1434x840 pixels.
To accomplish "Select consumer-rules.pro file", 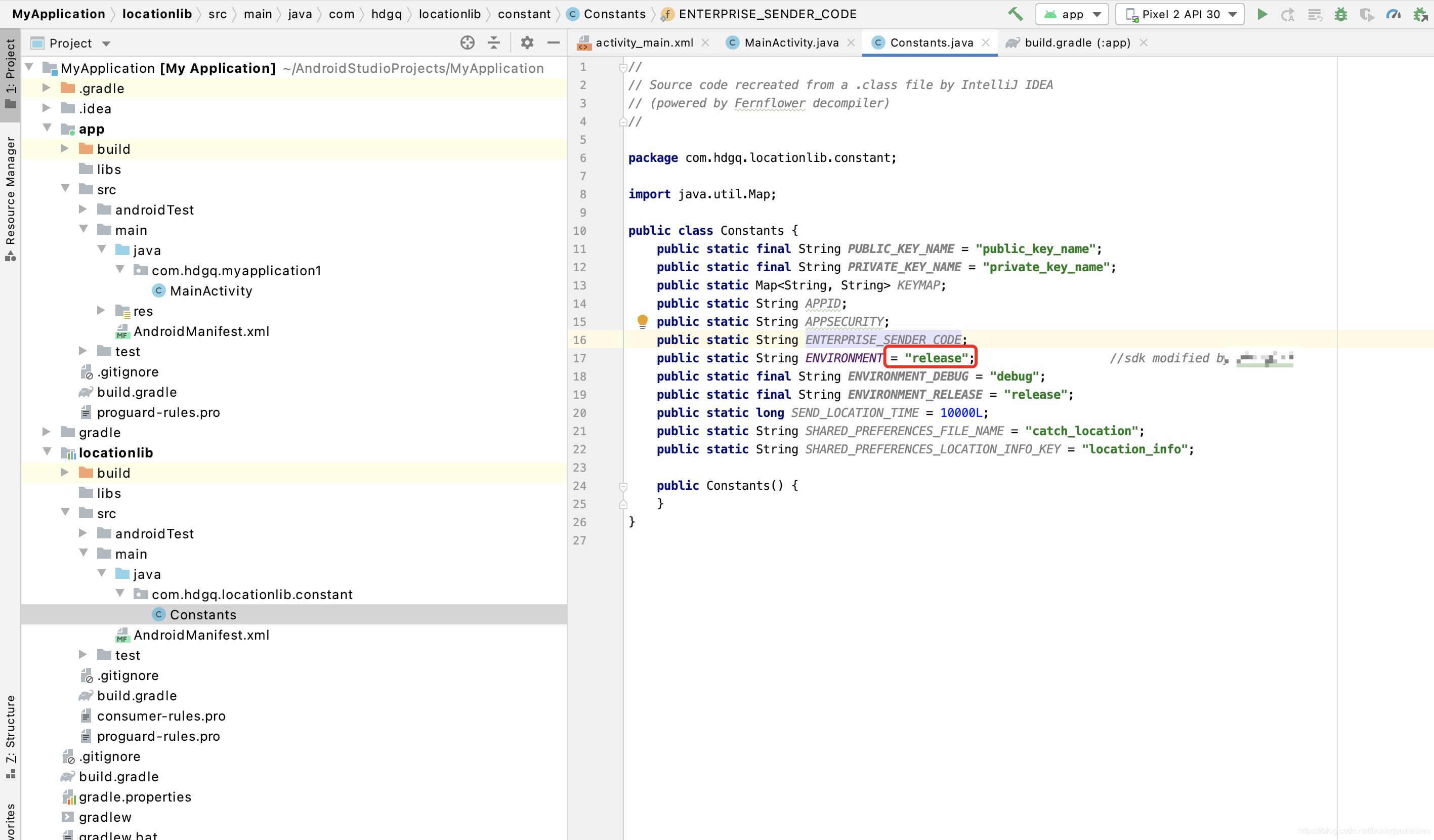I will coord(161,716).
